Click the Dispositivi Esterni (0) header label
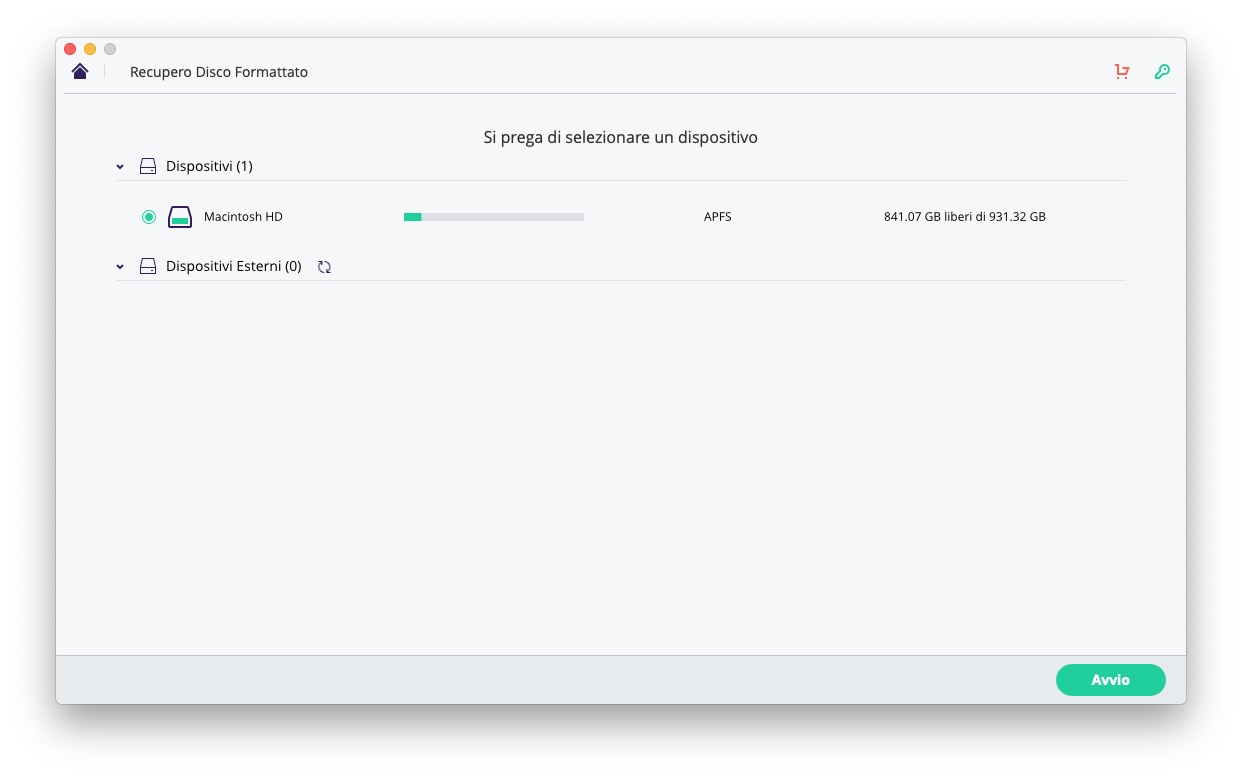Screen dimensions: 1242x778 tap(233, 267)
